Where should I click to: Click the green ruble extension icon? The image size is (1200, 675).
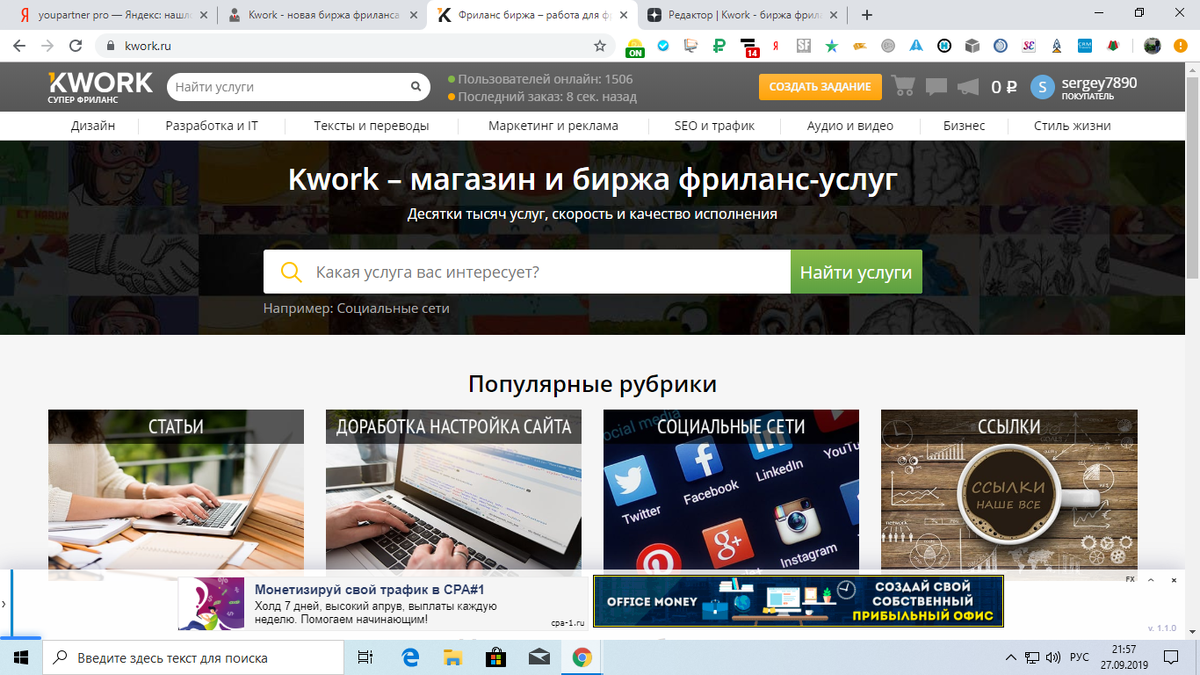[719, 46]
